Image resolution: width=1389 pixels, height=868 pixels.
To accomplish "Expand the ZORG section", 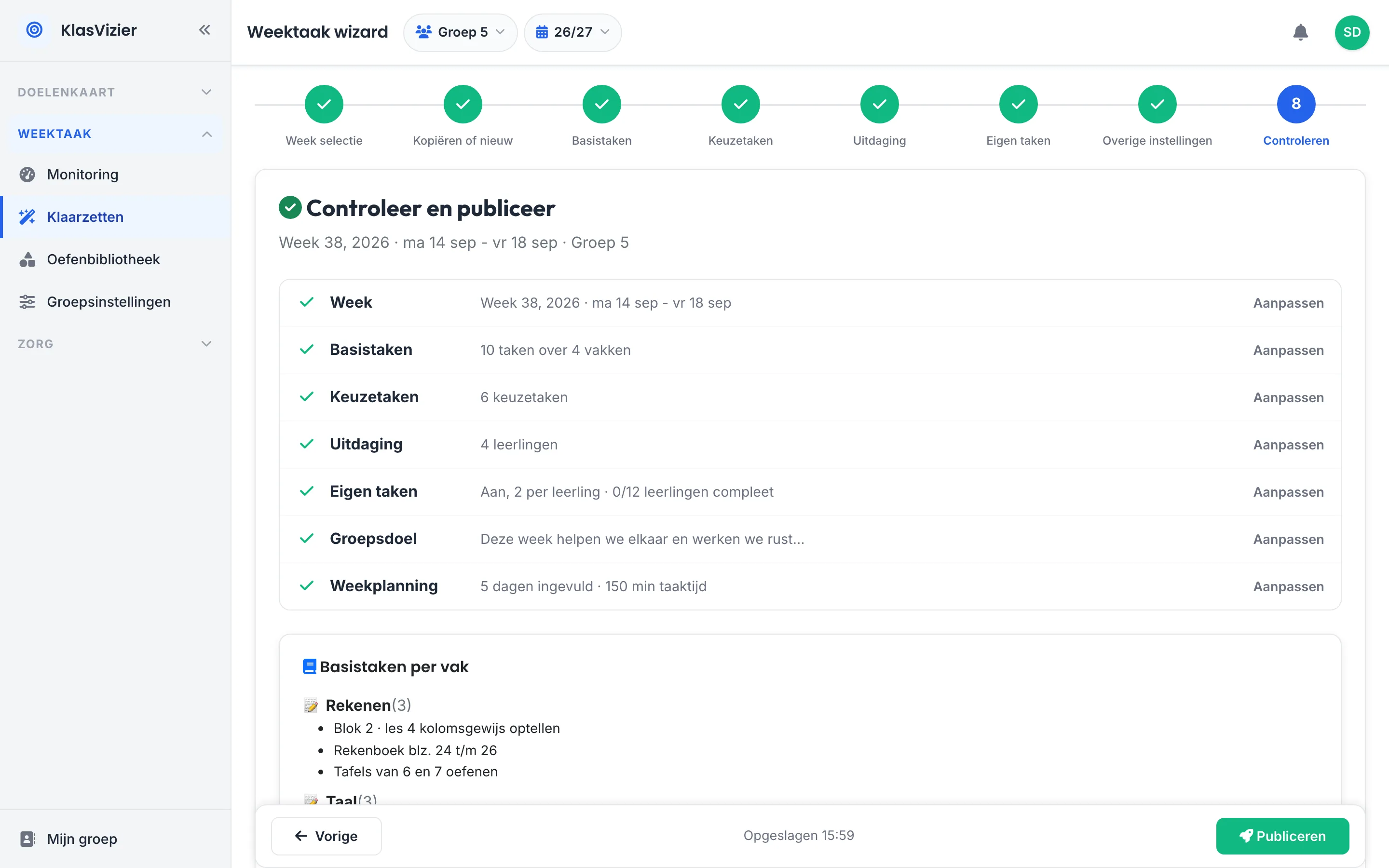I will (x=115, y=344).
